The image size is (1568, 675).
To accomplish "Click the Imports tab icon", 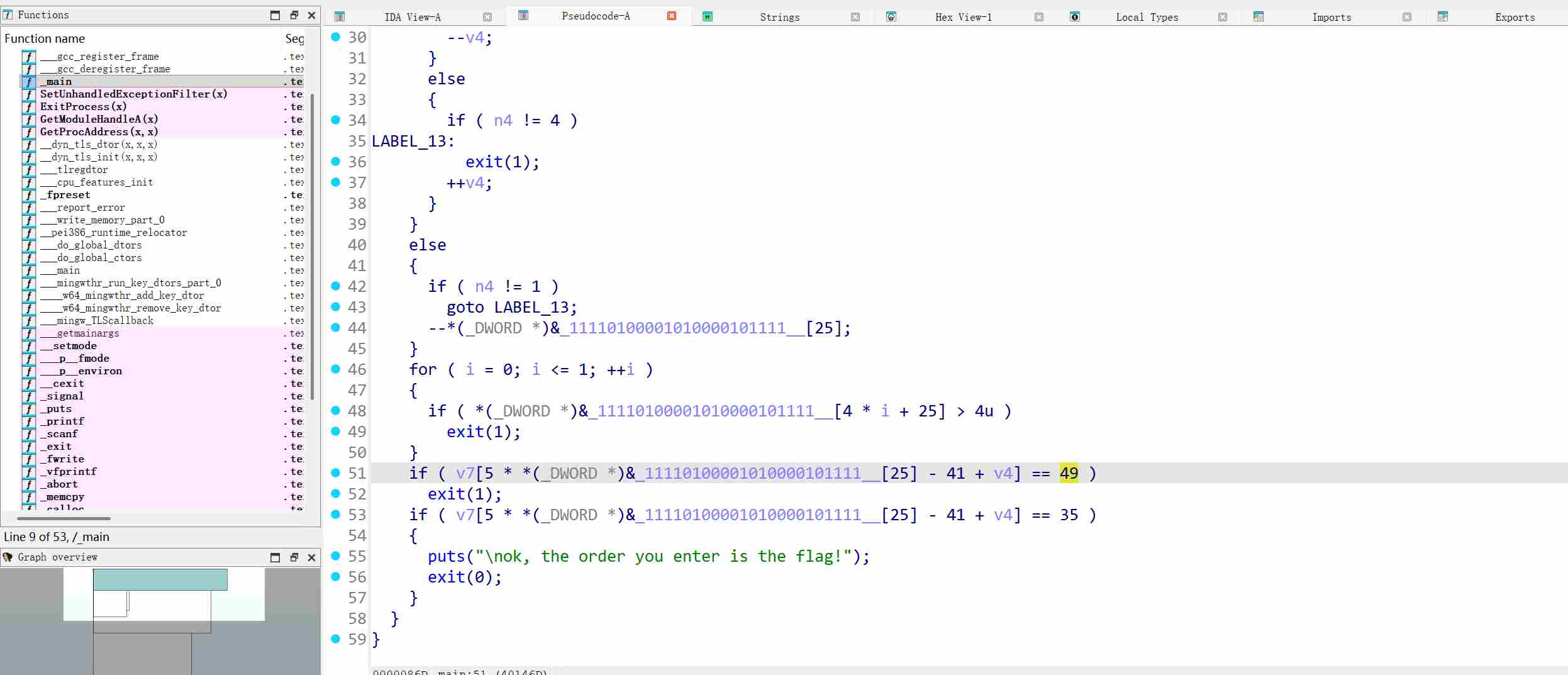I will pos(1259,16).
